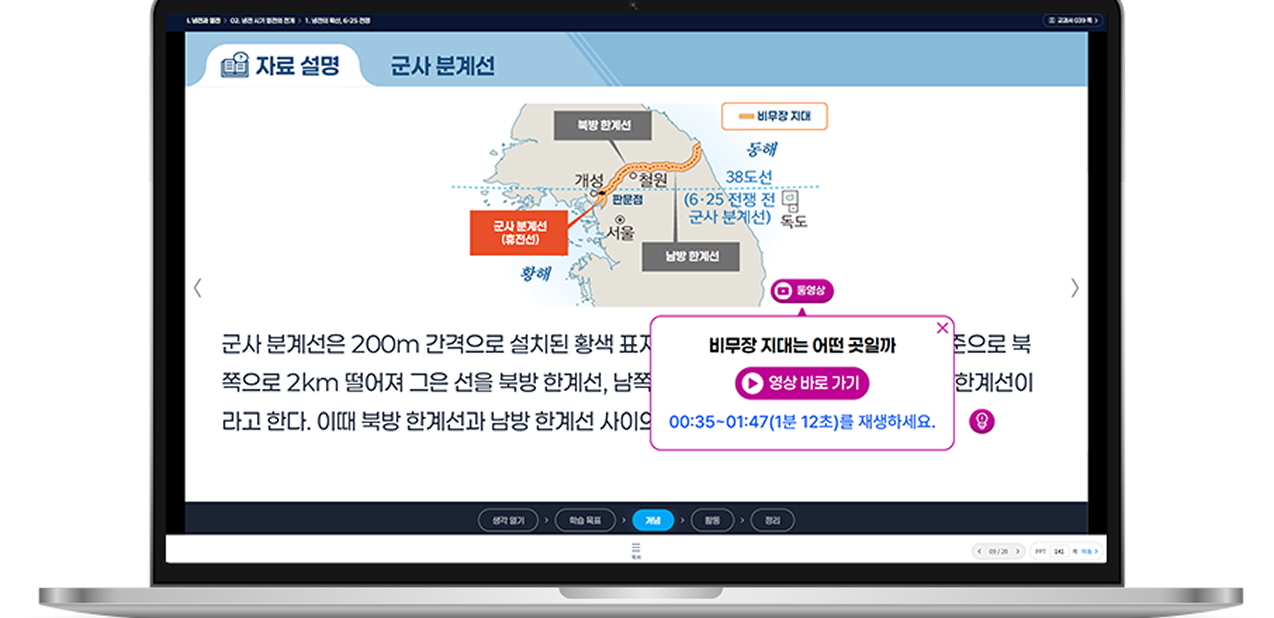Screen dimensions: 1274x618
Task: Go to previous slide with left arrow
Action: [198, 288]
